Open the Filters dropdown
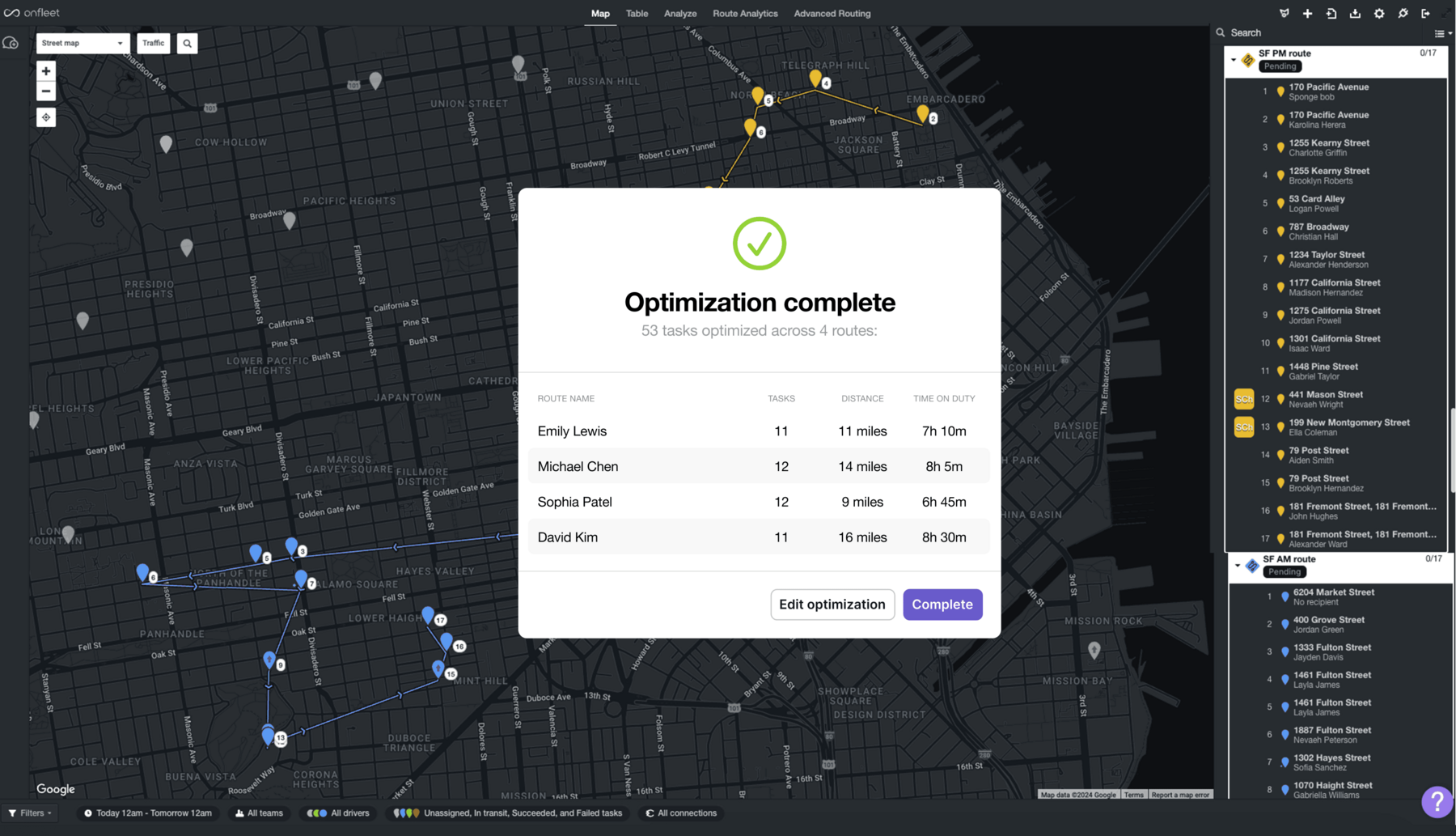Viewport: 1456px width, 836px height. coord(30,813)
